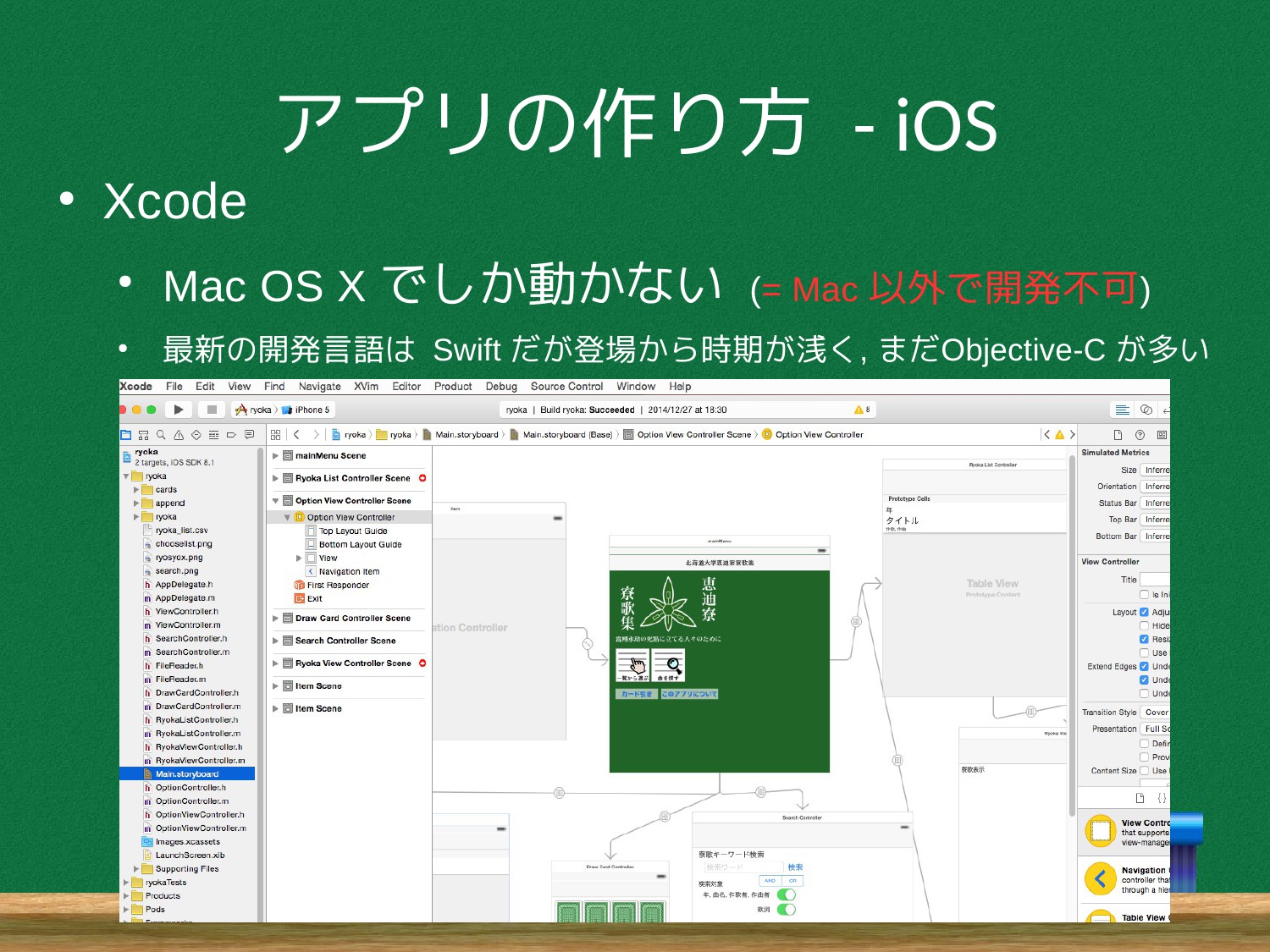Select the Navigation Item outline row

349,572
